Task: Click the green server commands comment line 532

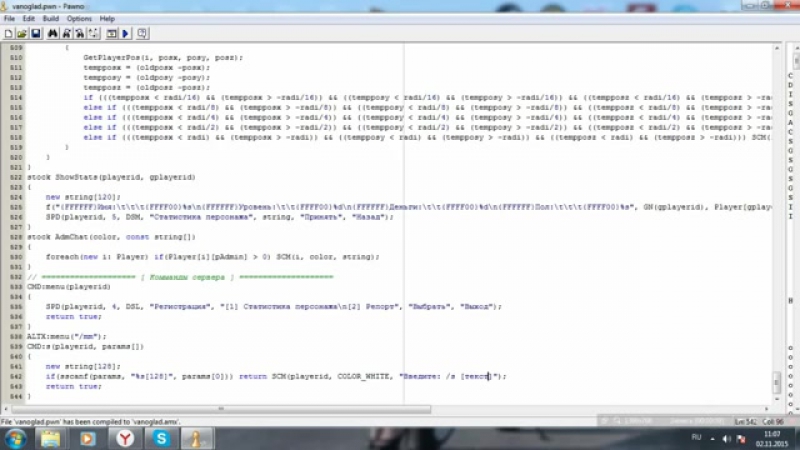Action: click(180, 277)
